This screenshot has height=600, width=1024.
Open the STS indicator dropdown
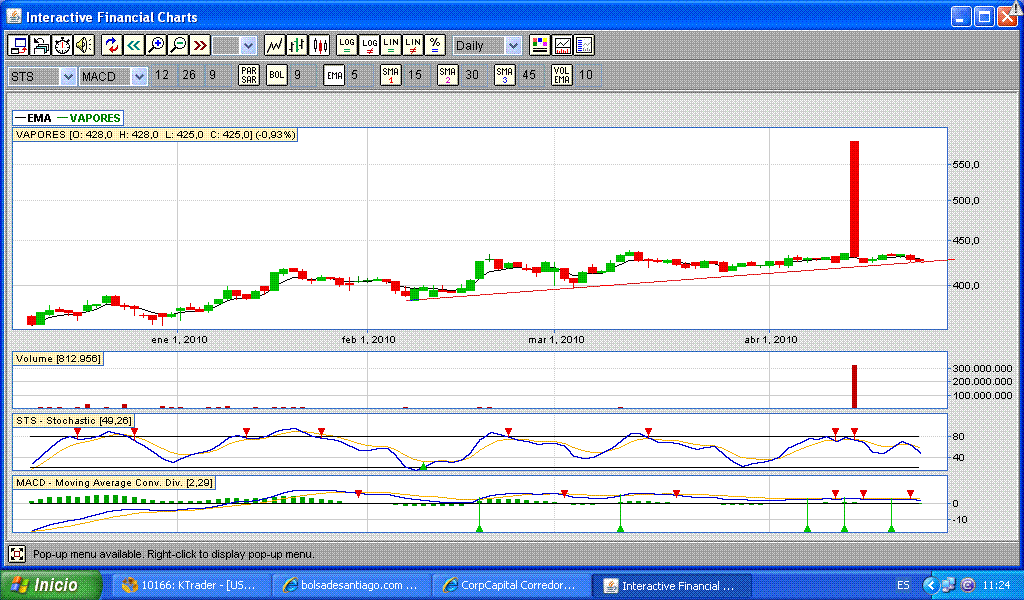pyautogui.click(x=42, y=76)
